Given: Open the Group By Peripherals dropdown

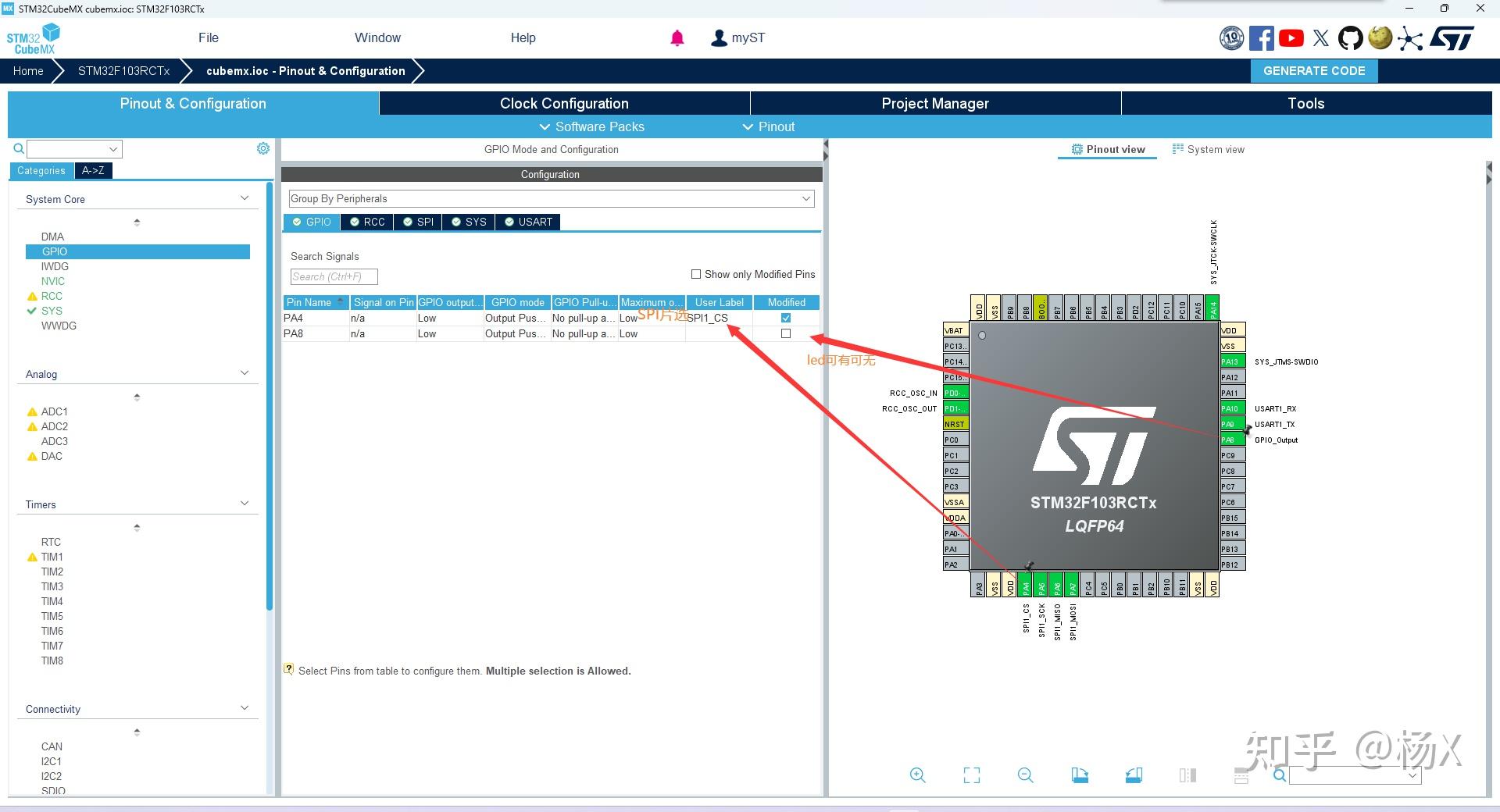Looking at the screenshot, I should (x=552, y=199).
